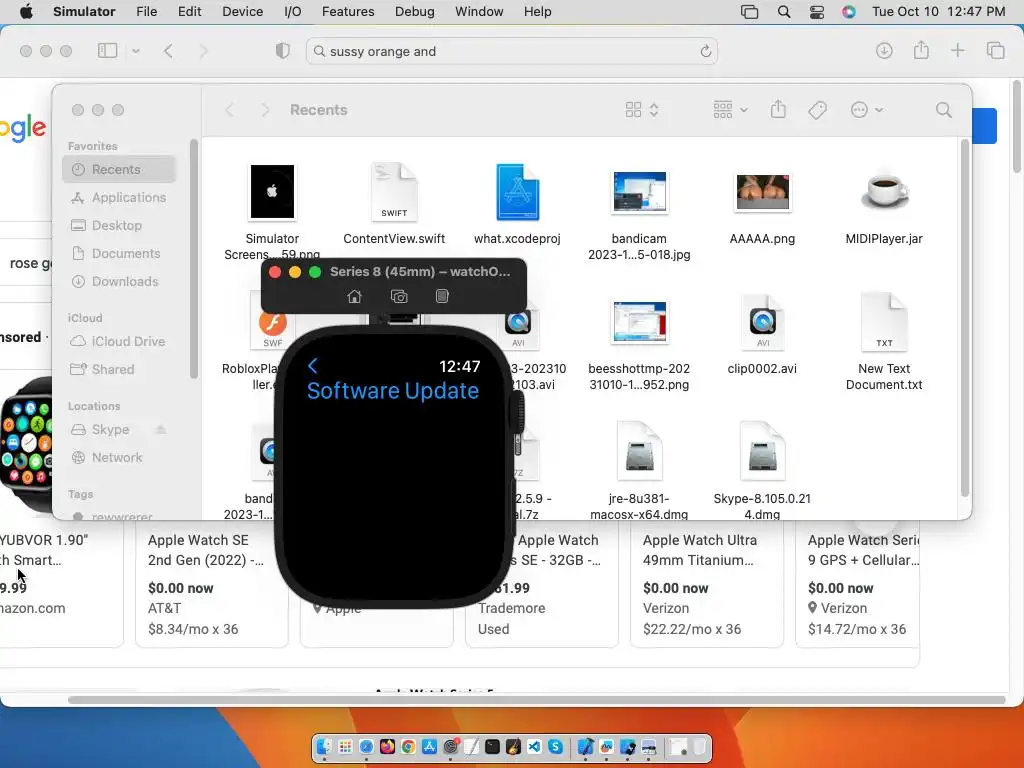
Task: Open Google Chrome from the Dock
Action: coord(408,746)
